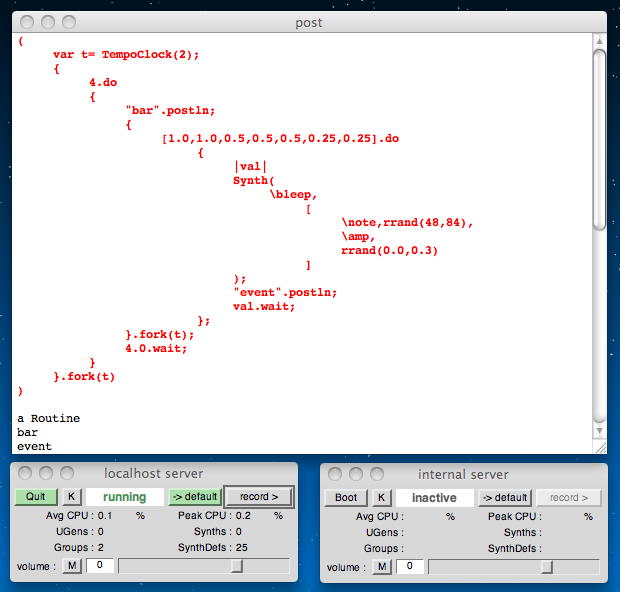Click the 'TempoClock(2);' code text
Viewport: 620px width, 592px height.
(x=150, y=54)
